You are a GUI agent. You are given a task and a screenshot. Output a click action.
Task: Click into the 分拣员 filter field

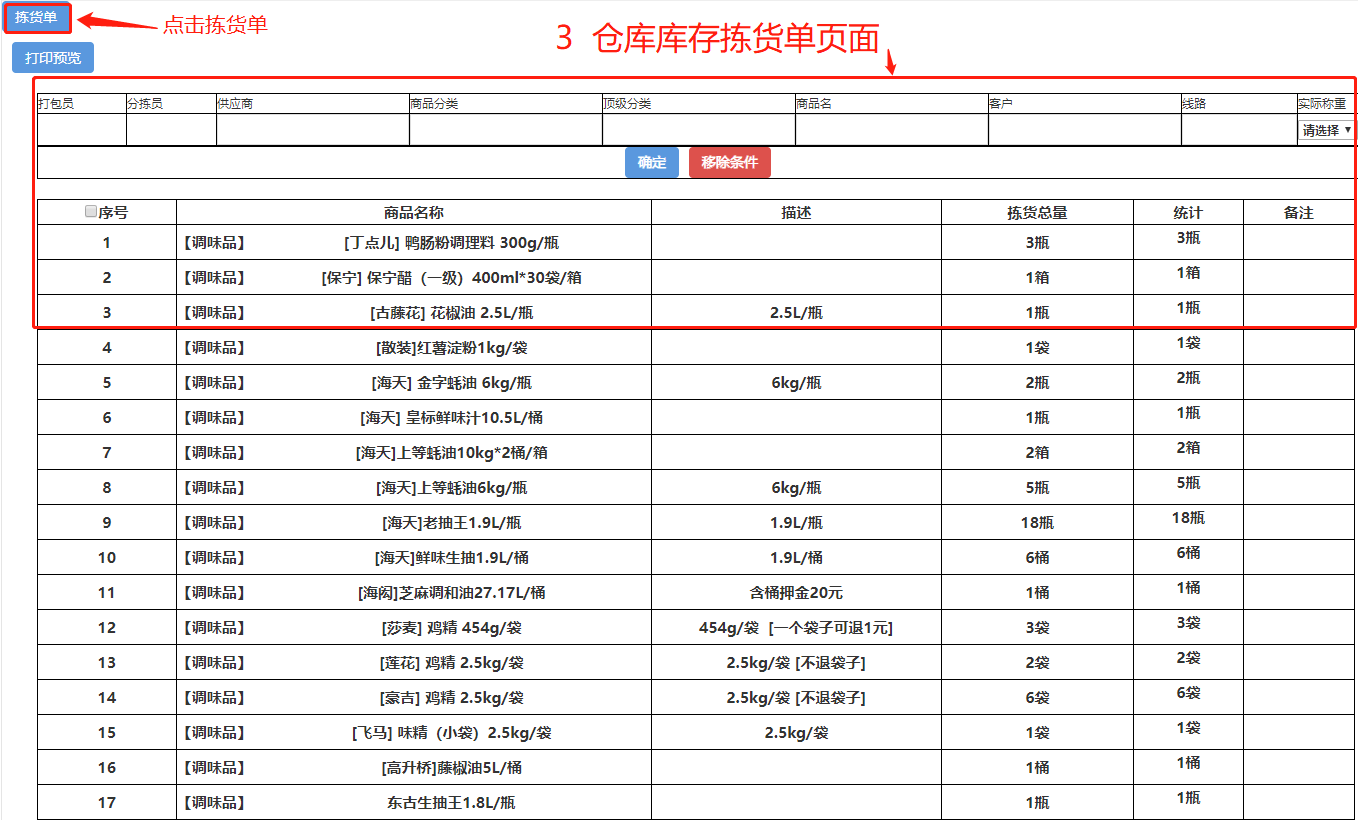[171, 130]
